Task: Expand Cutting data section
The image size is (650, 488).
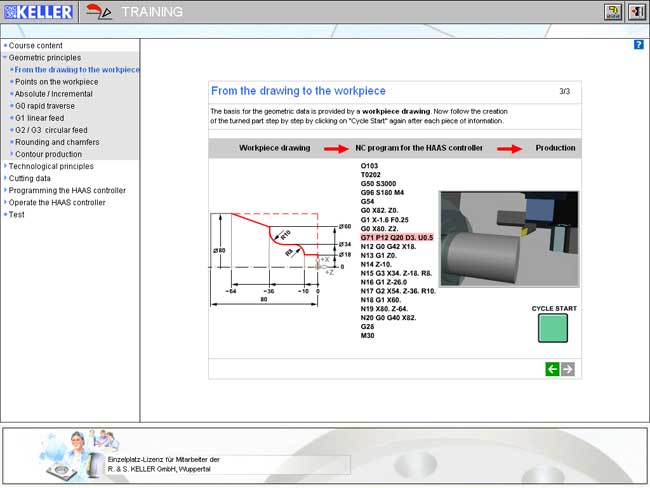Action: click(29, 178)
